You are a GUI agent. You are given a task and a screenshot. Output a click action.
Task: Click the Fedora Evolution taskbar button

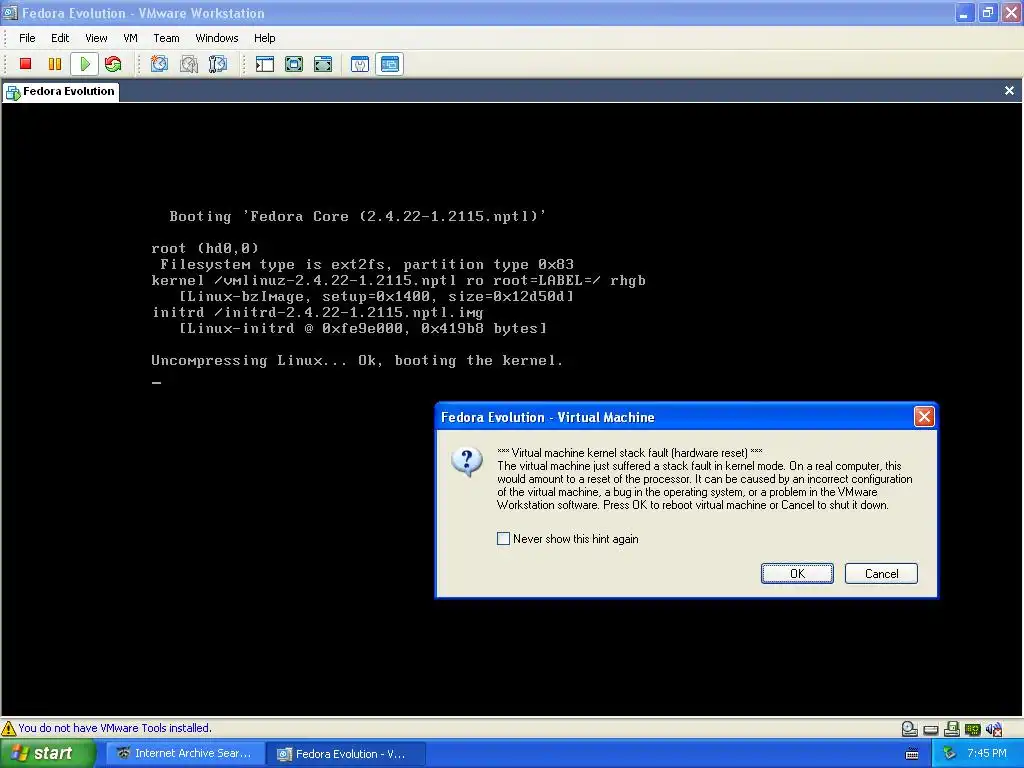coord(347,754)
